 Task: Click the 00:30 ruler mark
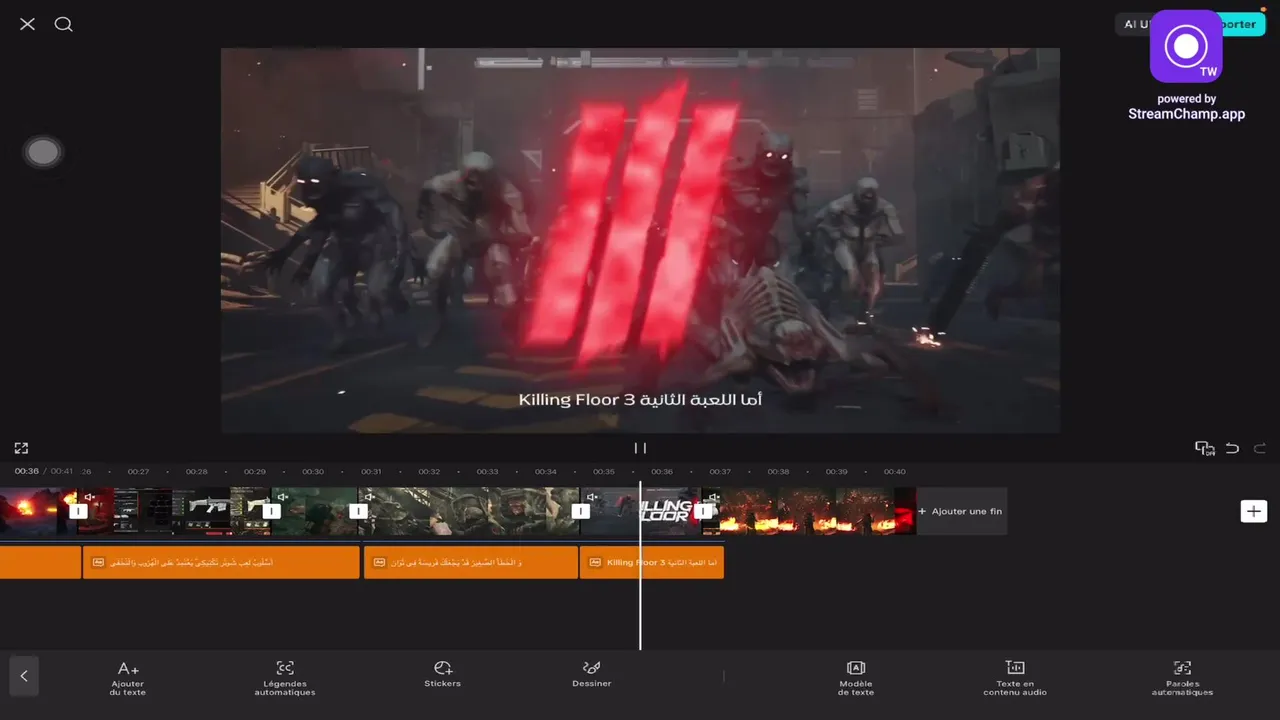(313, 471)
